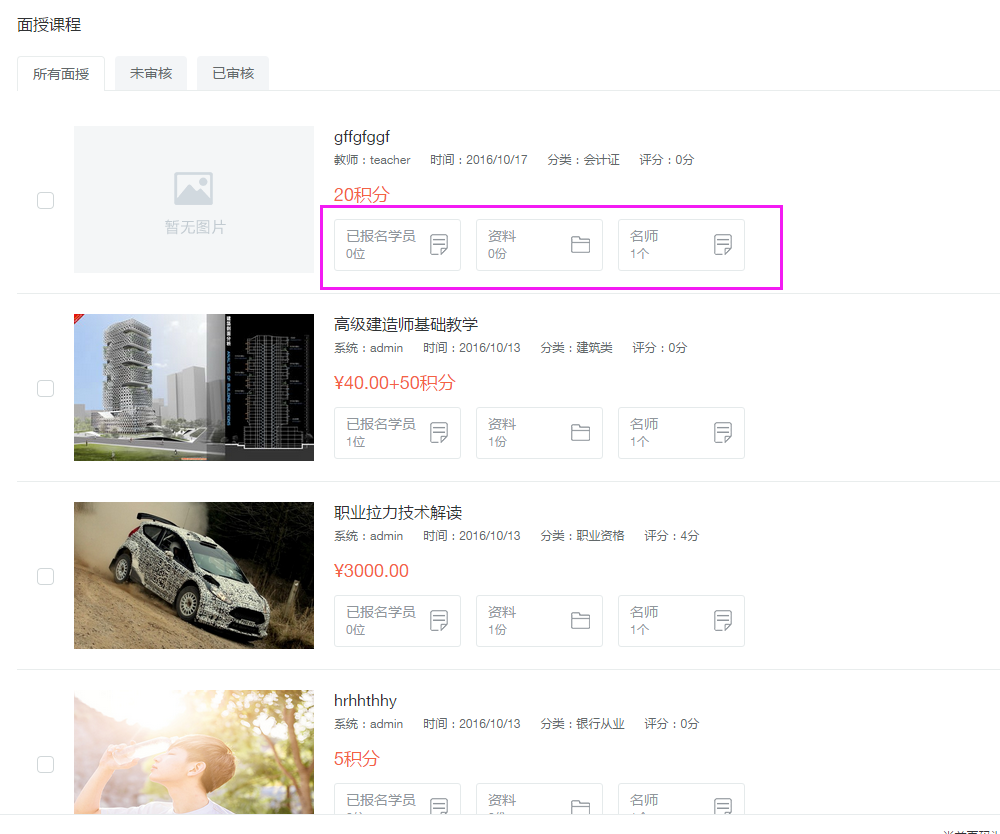Check the box next to 职业拉力技术解读
Screen dimensions: 1000x834
[x=45, y=576]
